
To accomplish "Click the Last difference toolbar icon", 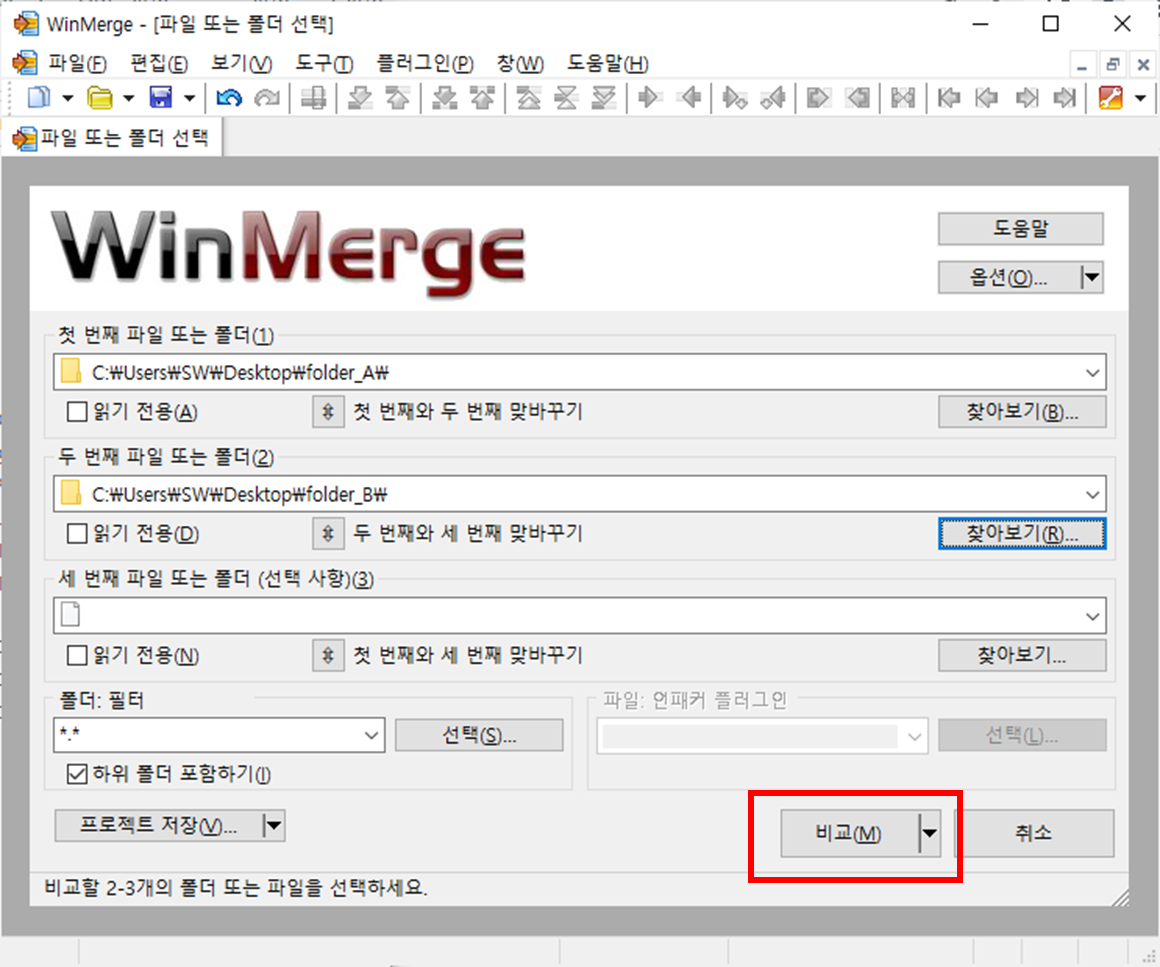I will pyautogui.click(x=604, y=98).
